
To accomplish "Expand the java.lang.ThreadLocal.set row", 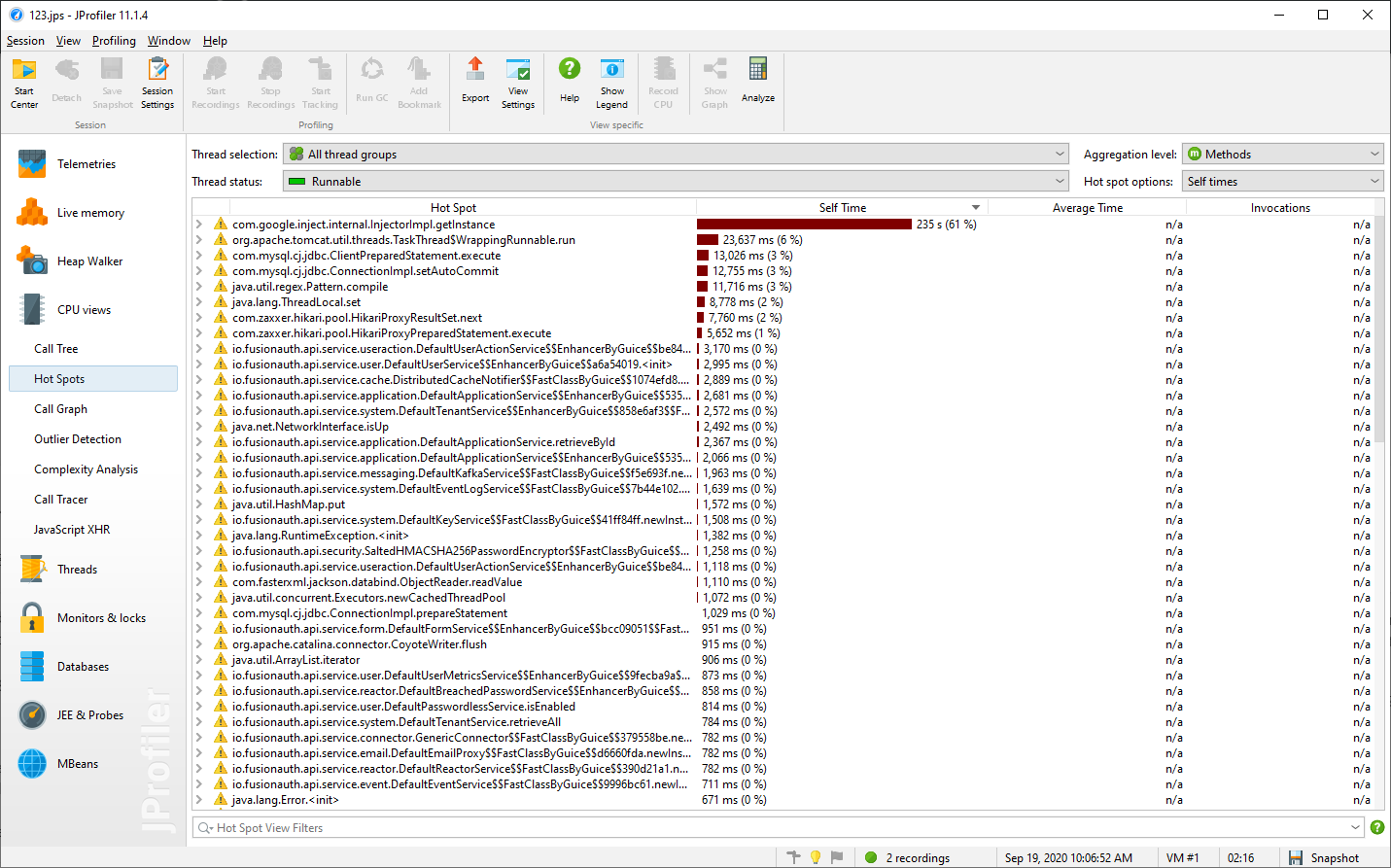I will point(199,302).
